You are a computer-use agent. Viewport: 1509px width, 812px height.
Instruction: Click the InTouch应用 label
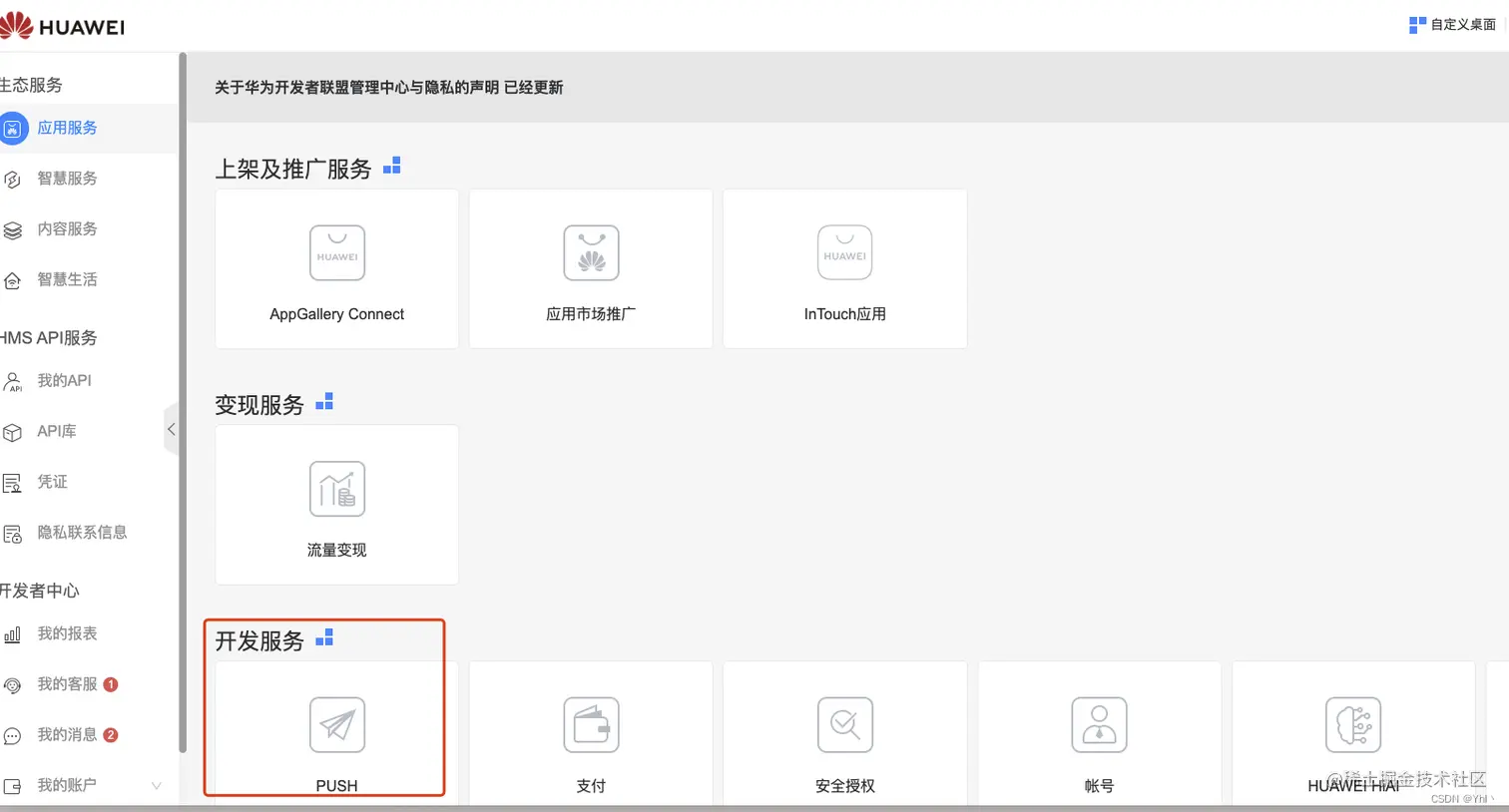[x=845, y=314]
